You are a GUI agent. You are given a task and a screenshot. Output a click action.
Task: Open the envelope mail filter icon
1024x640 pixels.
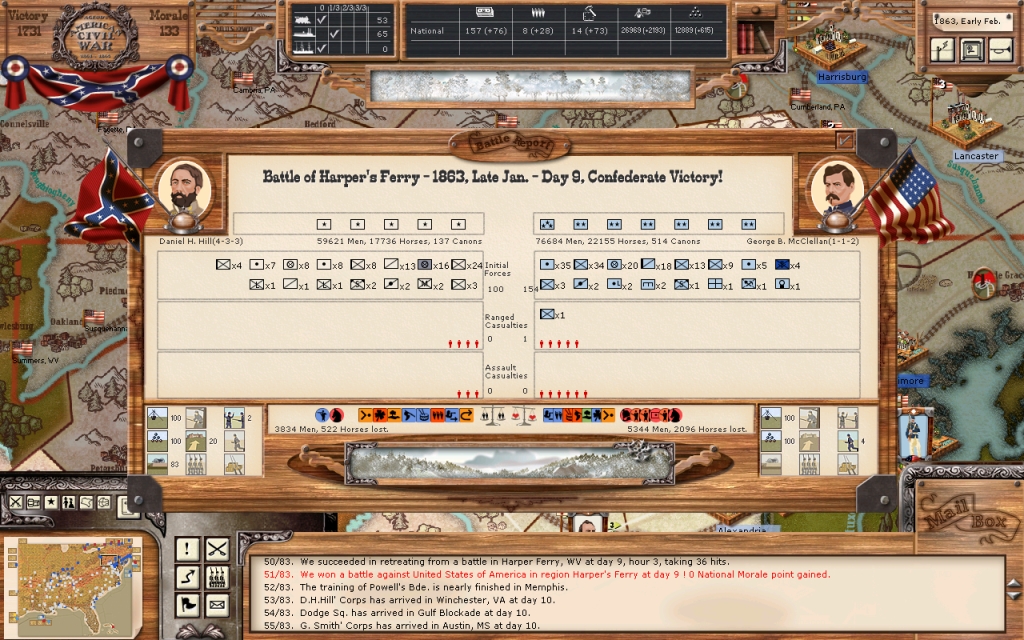pos(217,604)
